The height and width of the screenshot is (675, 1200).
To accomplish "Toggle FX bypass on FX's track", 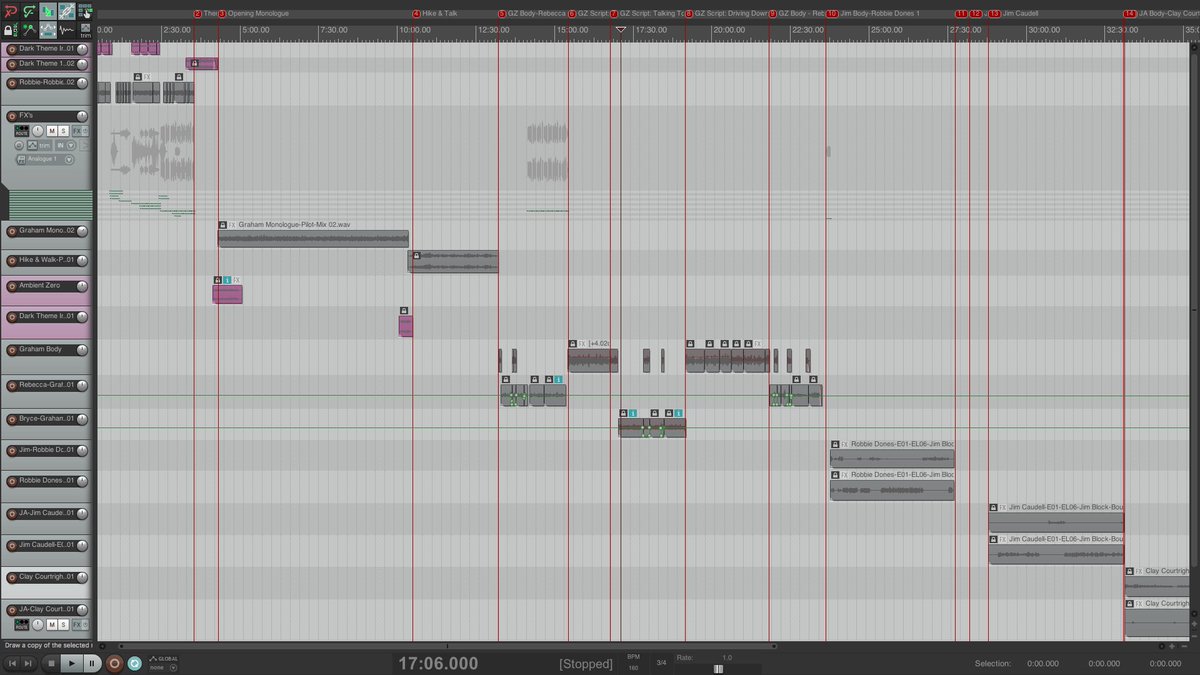I will 85,131.
